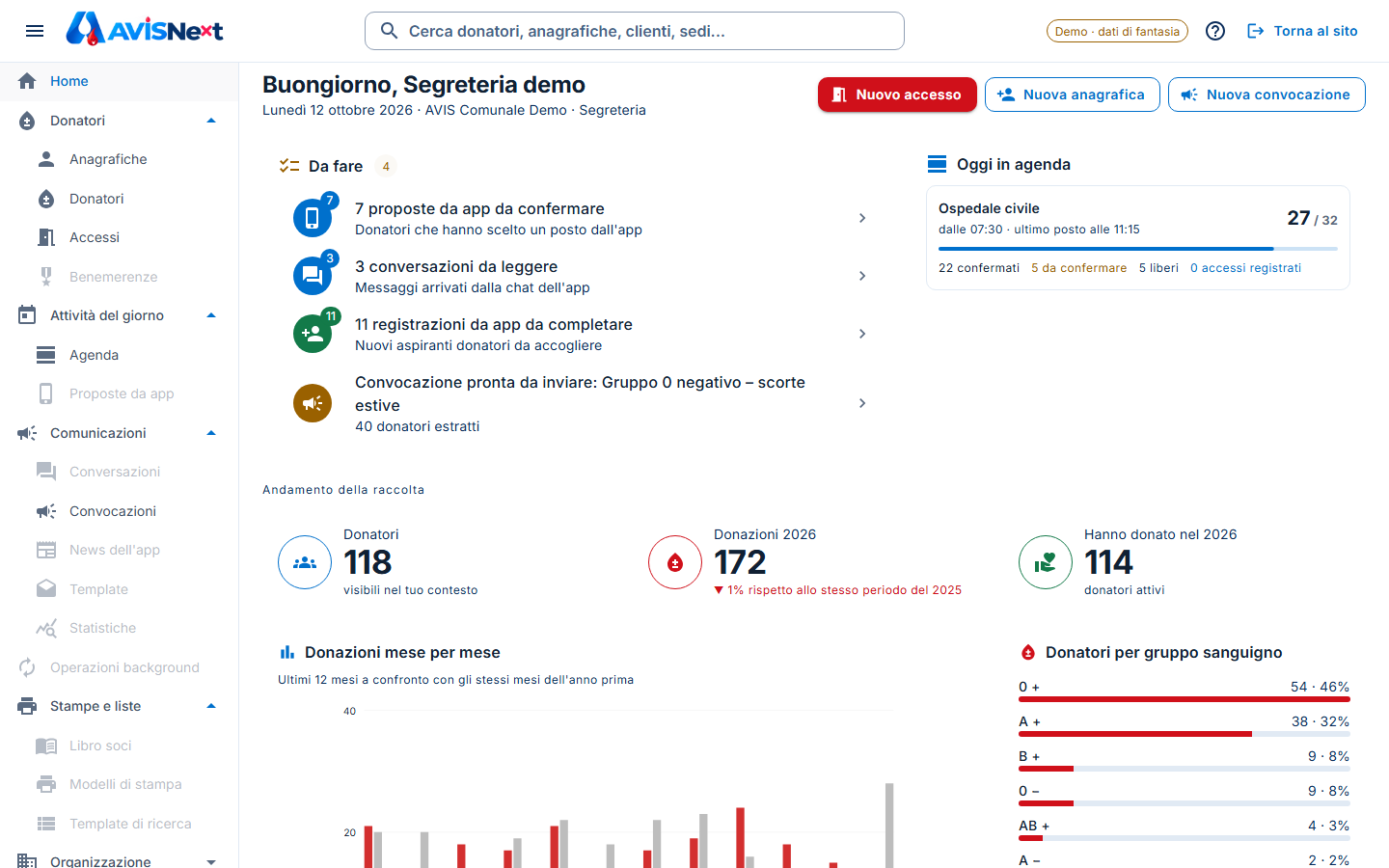Expand the Organizzazione sidebar section
Screen dimensions: 1389x868
211,861
